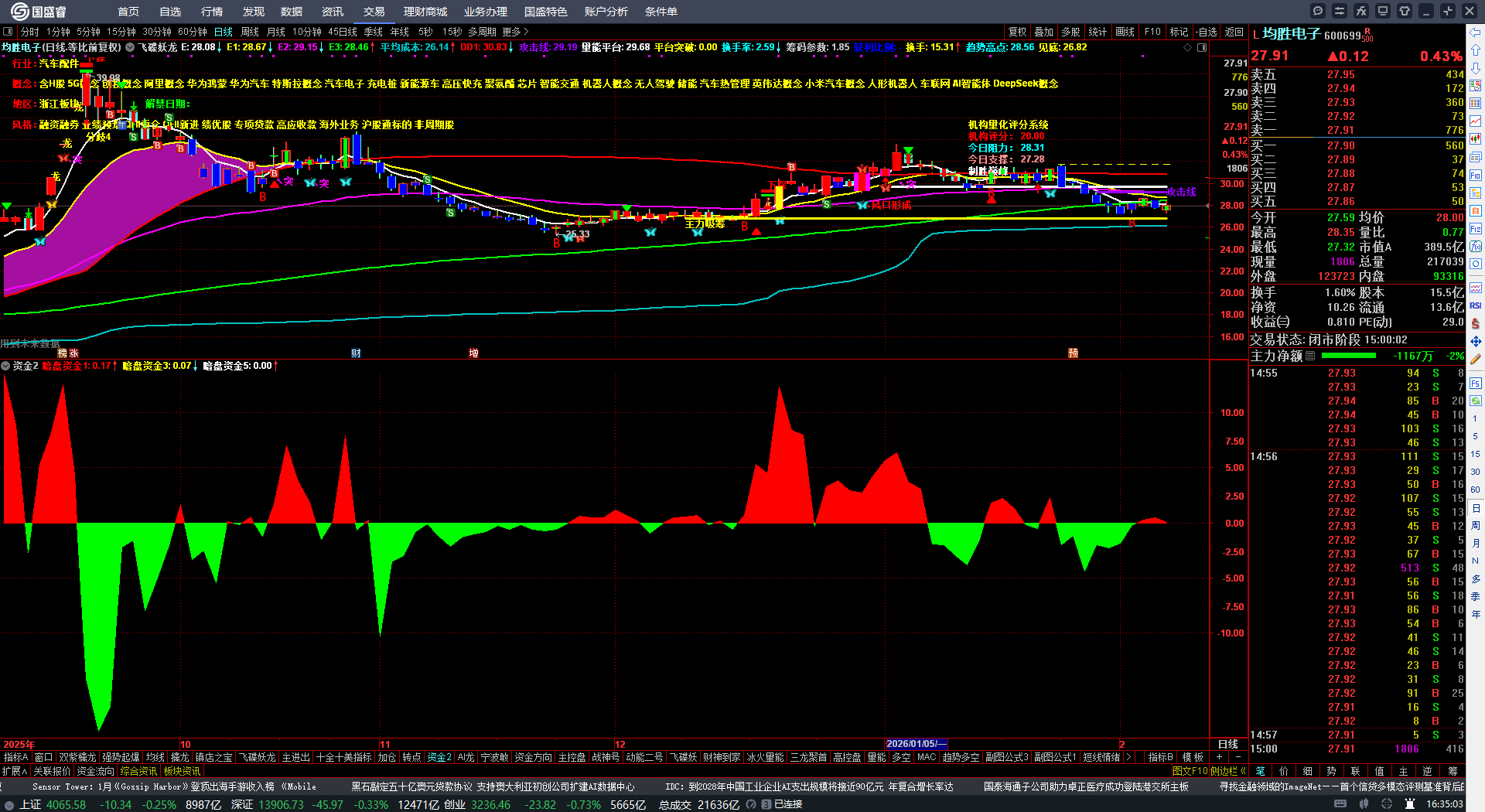1485x812 pixels.
Task: Toggle 画线 drawing tools
Action: click(1125, 32)
